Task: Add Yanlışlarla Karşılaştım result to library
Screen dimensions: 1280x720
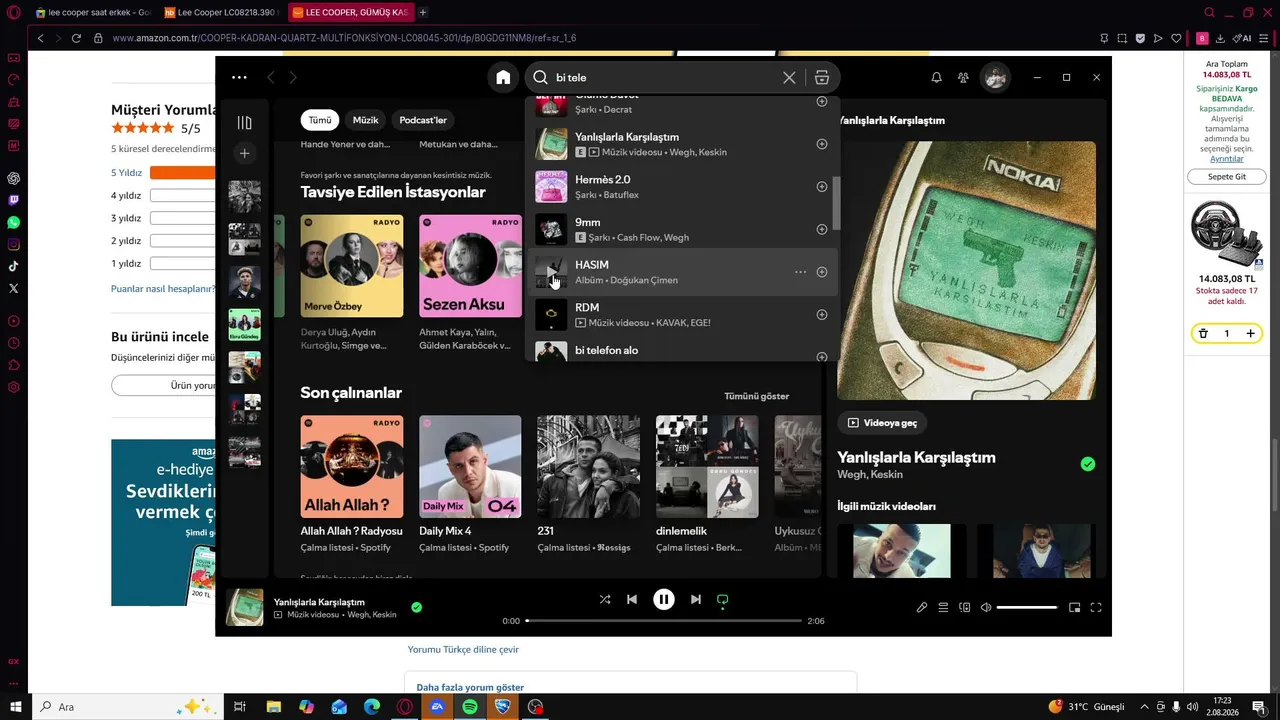Action: point(822,144)
